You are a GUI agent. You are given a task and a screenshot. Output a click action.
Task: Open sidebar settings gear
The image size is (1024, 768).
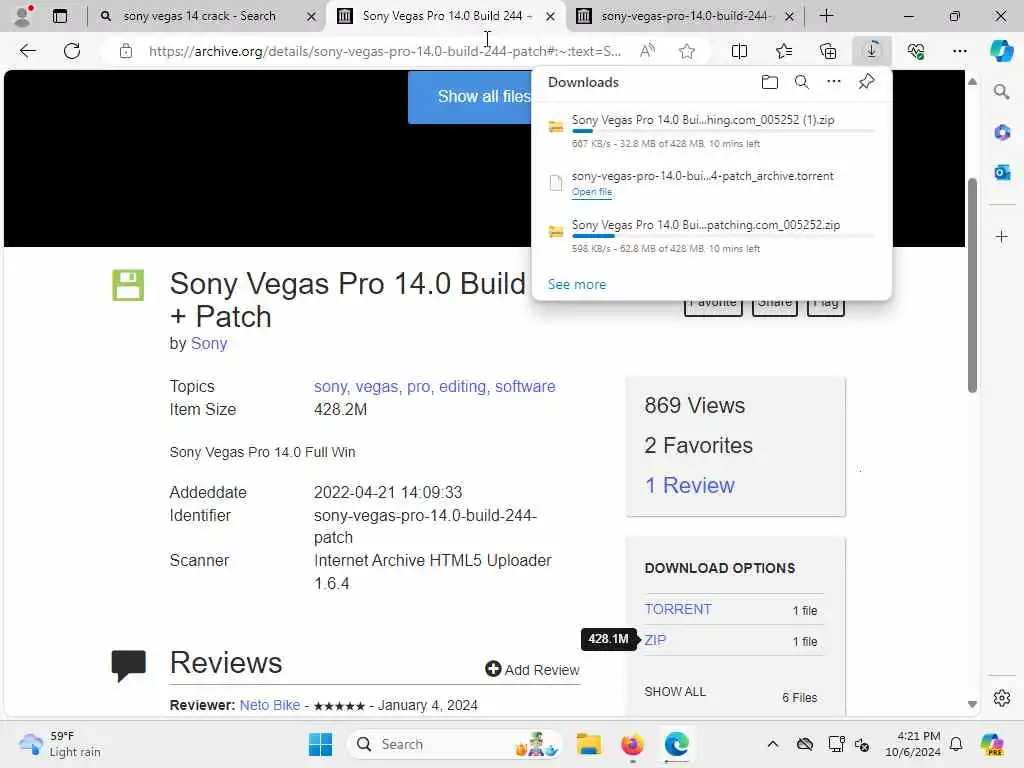1002,698
